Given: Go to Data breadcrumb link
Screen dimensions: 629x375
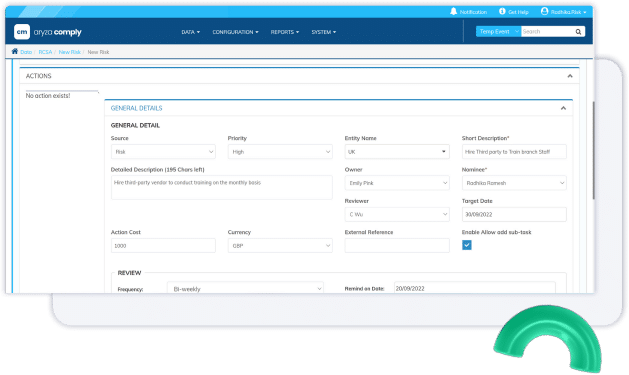Looking at the screenshot, I should point(26,52).
